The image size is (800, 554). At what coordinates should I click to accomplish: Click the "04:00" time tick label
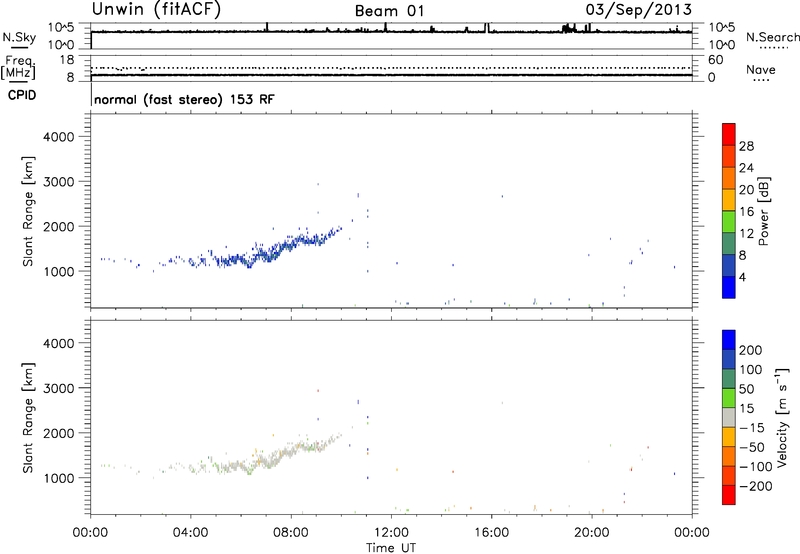191,533
